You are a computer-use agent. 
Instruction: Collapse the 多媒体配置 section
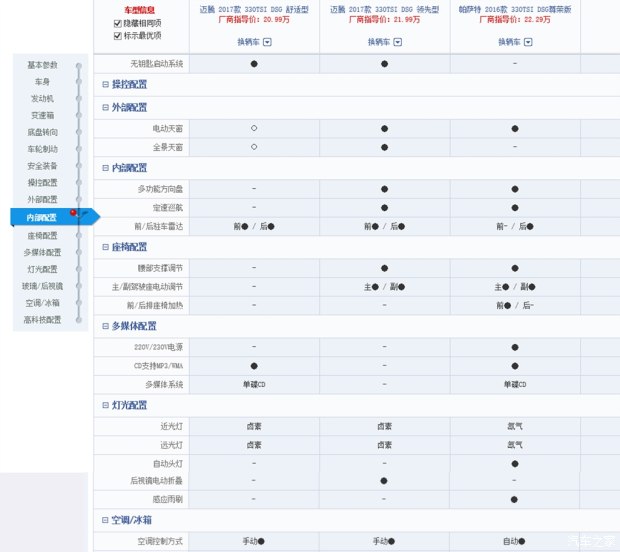point(106,326)
